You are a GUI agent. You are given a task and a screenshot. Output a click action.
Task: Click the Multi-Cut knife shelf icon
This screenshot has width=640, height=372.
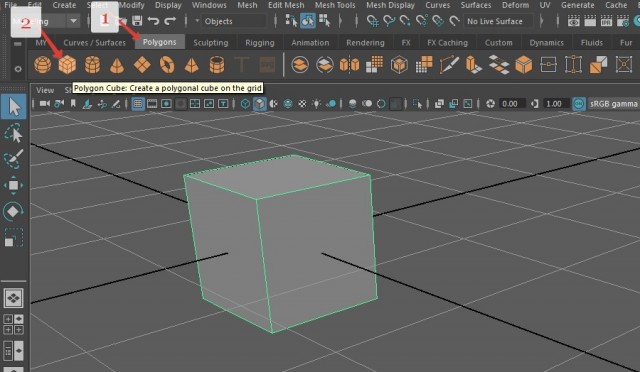point(449,65)
